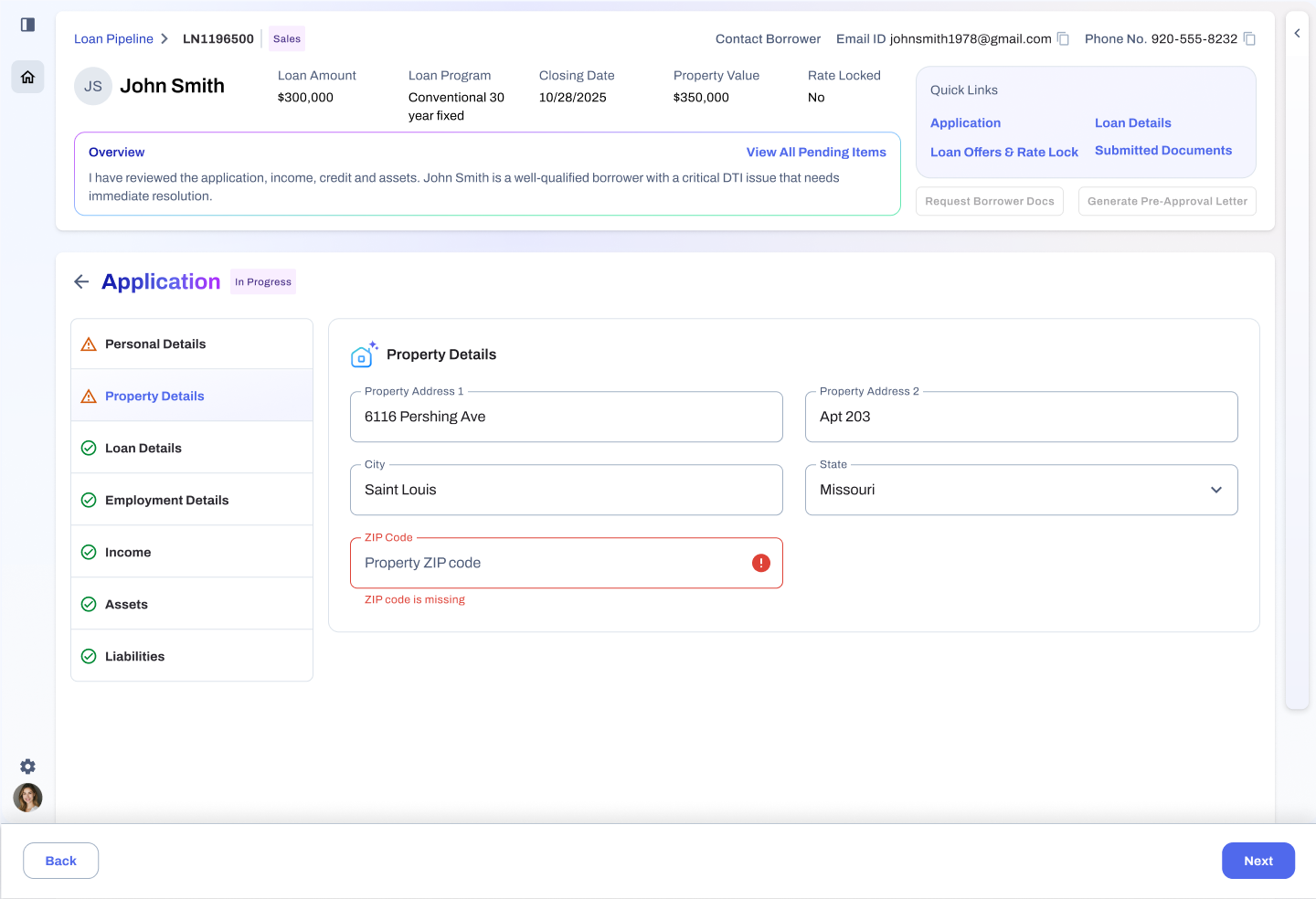Click the warning icon on Personal Details
This screenshot has width=1316, height=899.
click(x=89, y=344)
